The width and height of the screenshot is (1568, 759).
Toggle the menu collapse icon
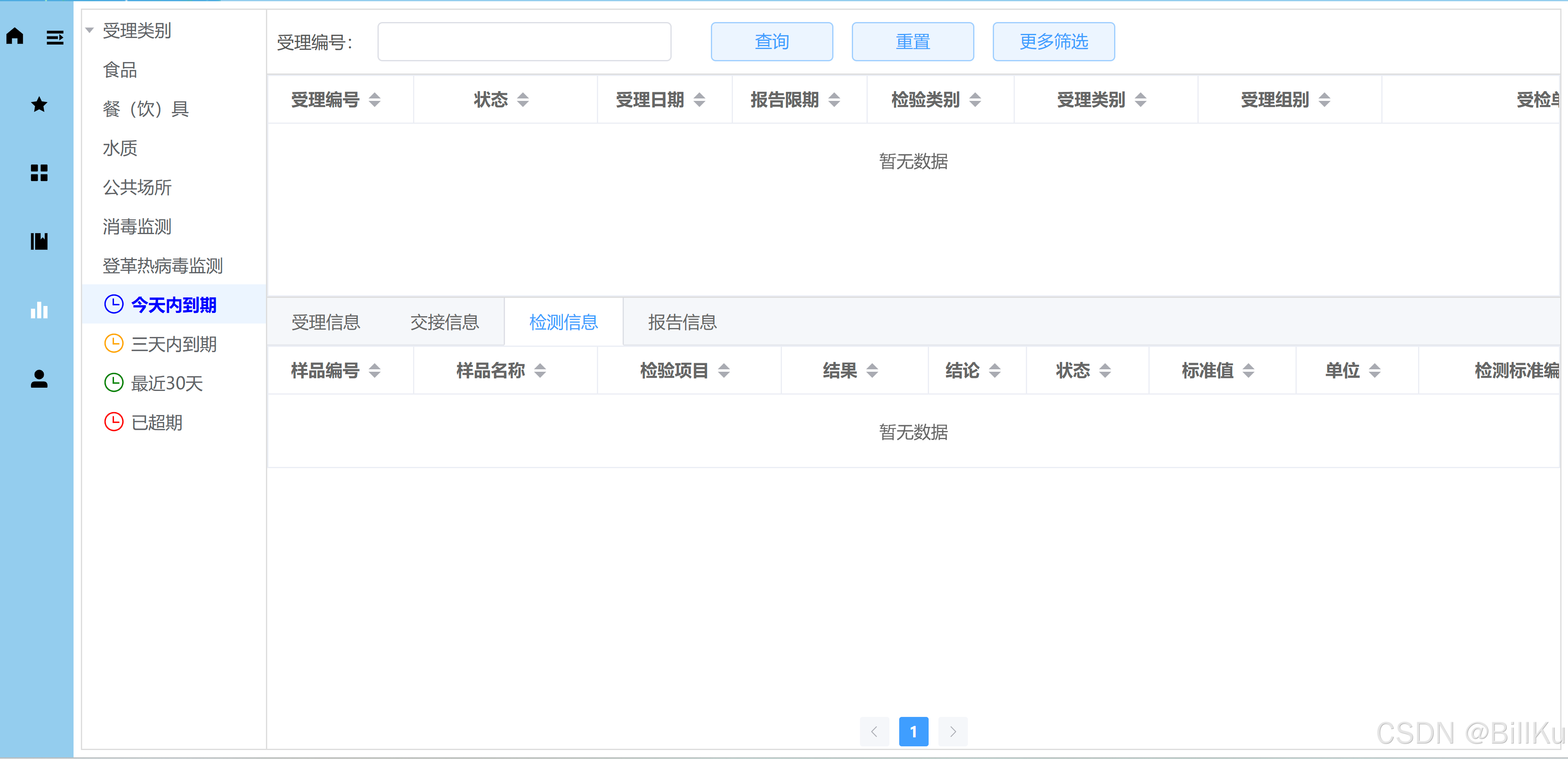pyautogui.click(x=55, y=38)
